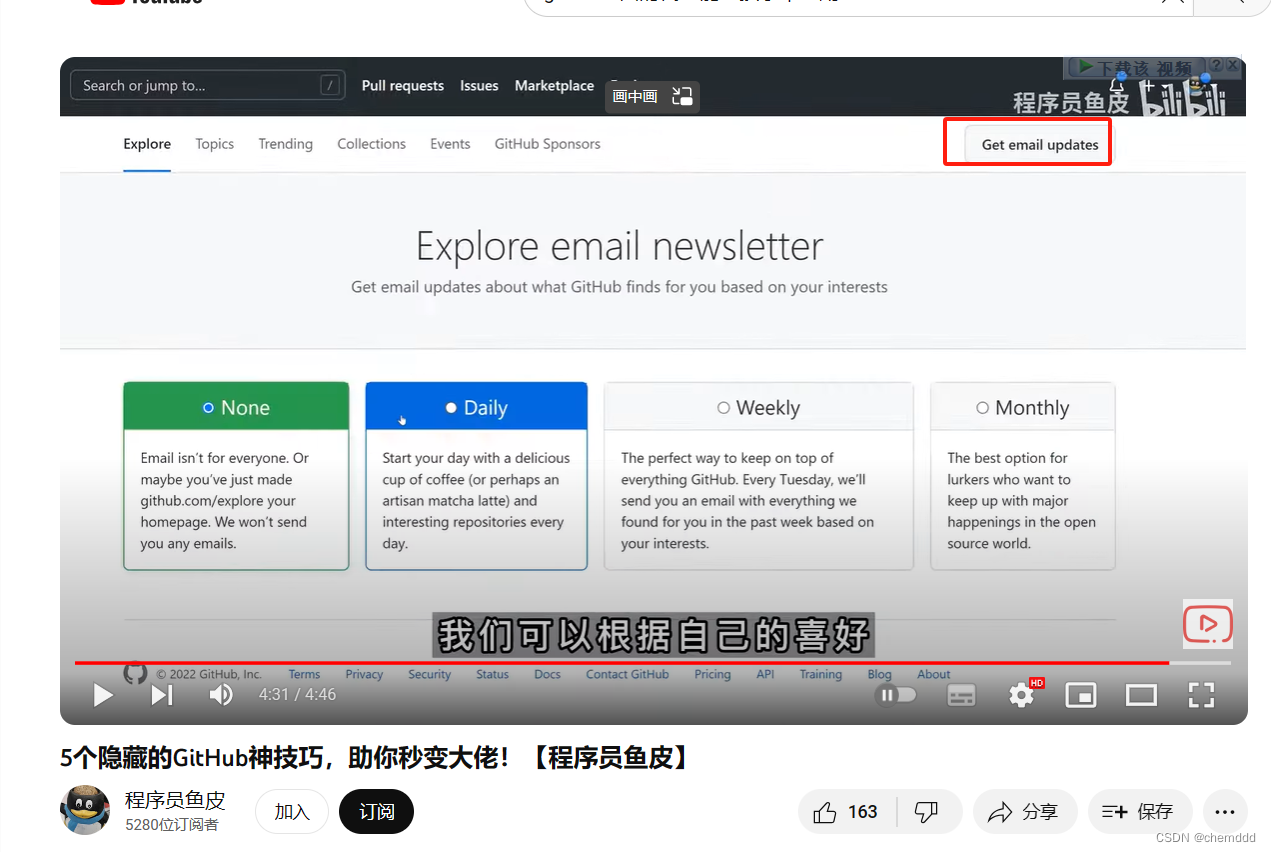Open the API footer link
Screen dimensions: 1271x852
point(765,674)
